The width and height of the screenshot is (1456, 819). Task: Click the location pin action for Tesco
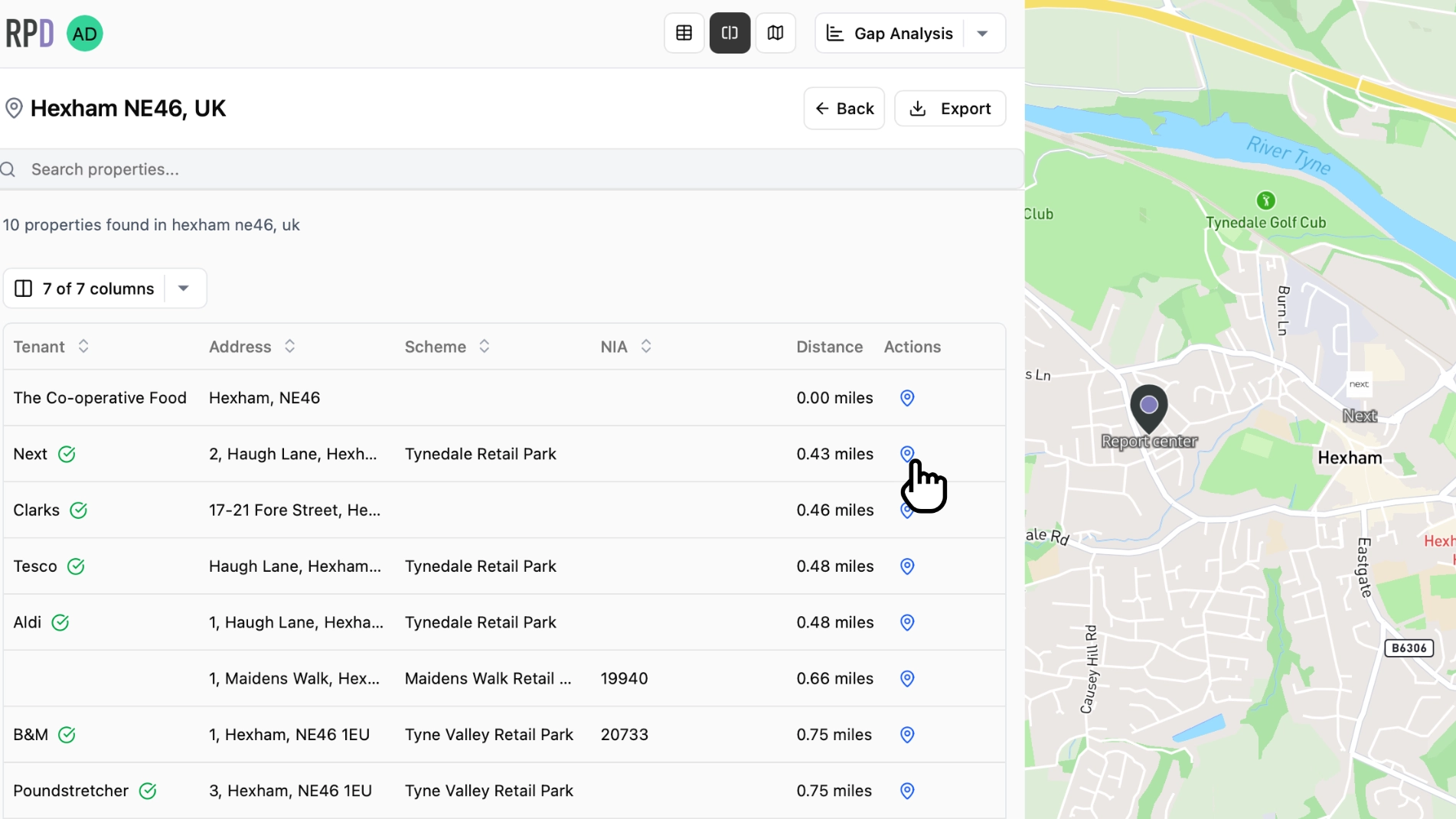coord(906,566)
